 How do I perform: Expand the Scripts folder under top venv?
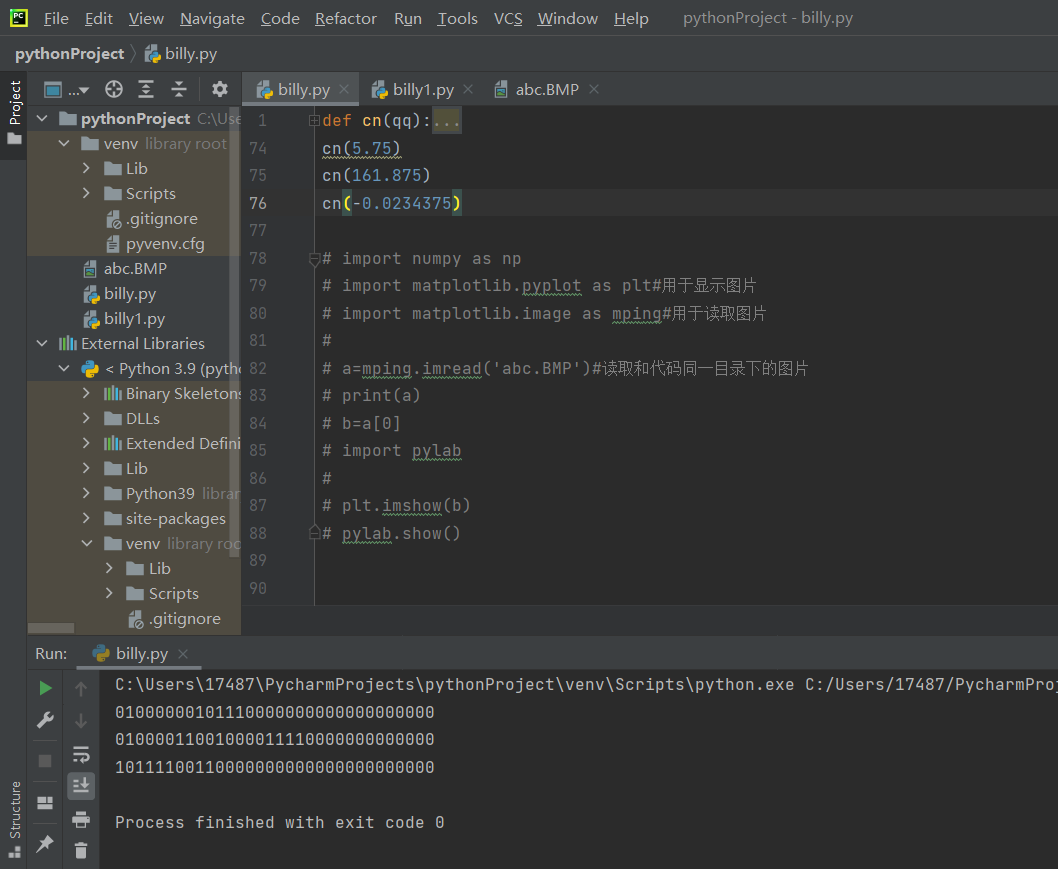pos(86,194)
